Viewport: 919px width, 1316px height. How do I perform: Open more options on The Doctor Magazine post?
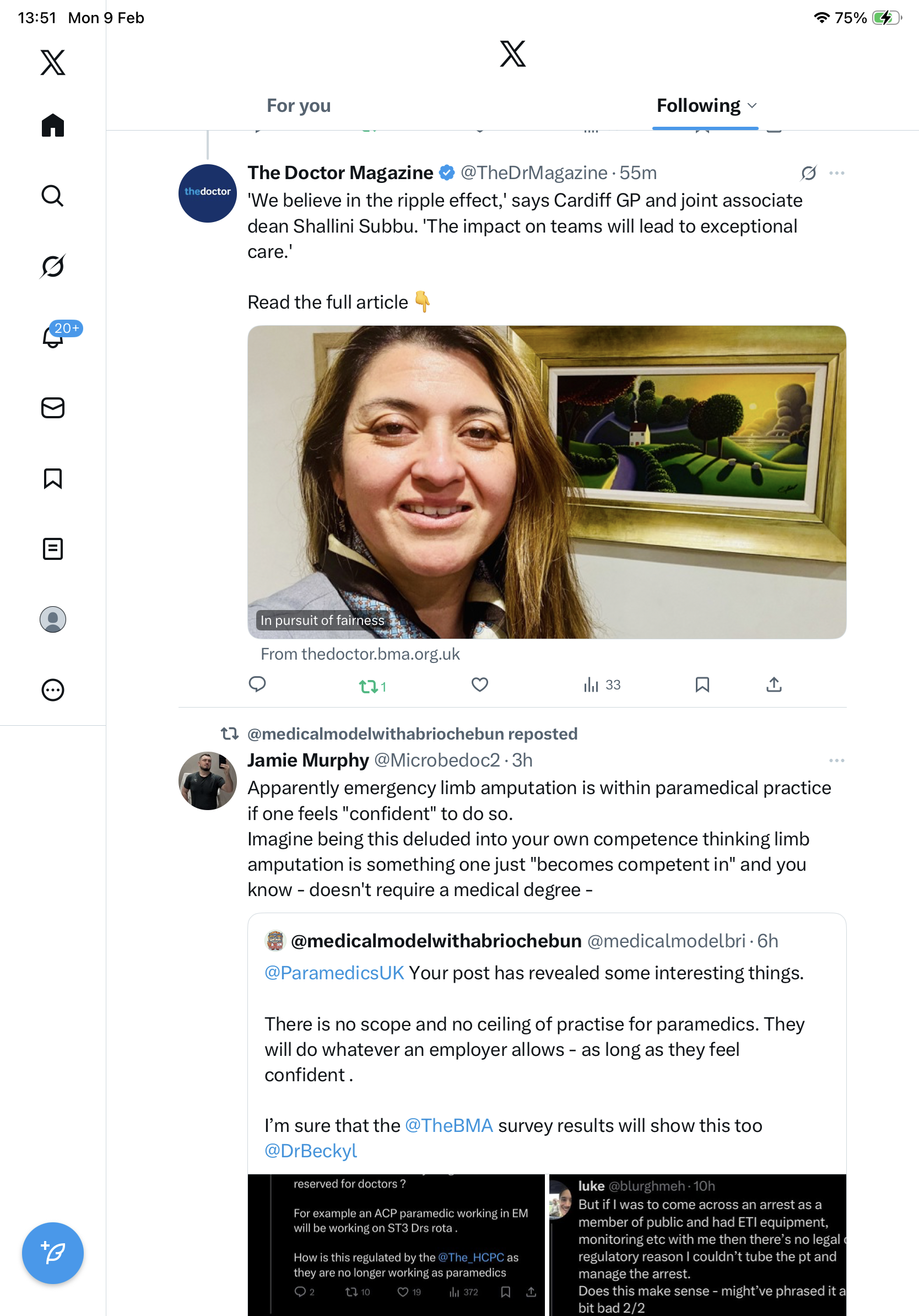coord(836,173)
